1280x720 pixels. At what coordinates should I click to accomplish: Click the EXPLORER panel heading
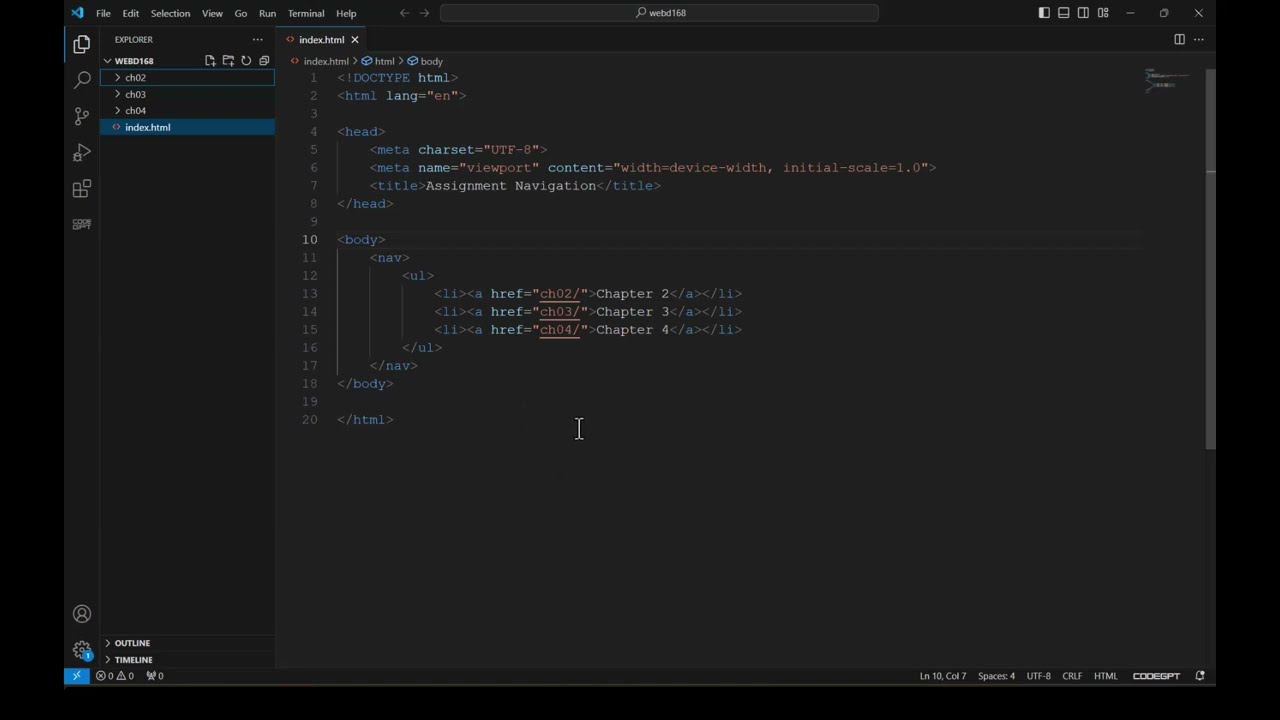click(x=133, y=40)
